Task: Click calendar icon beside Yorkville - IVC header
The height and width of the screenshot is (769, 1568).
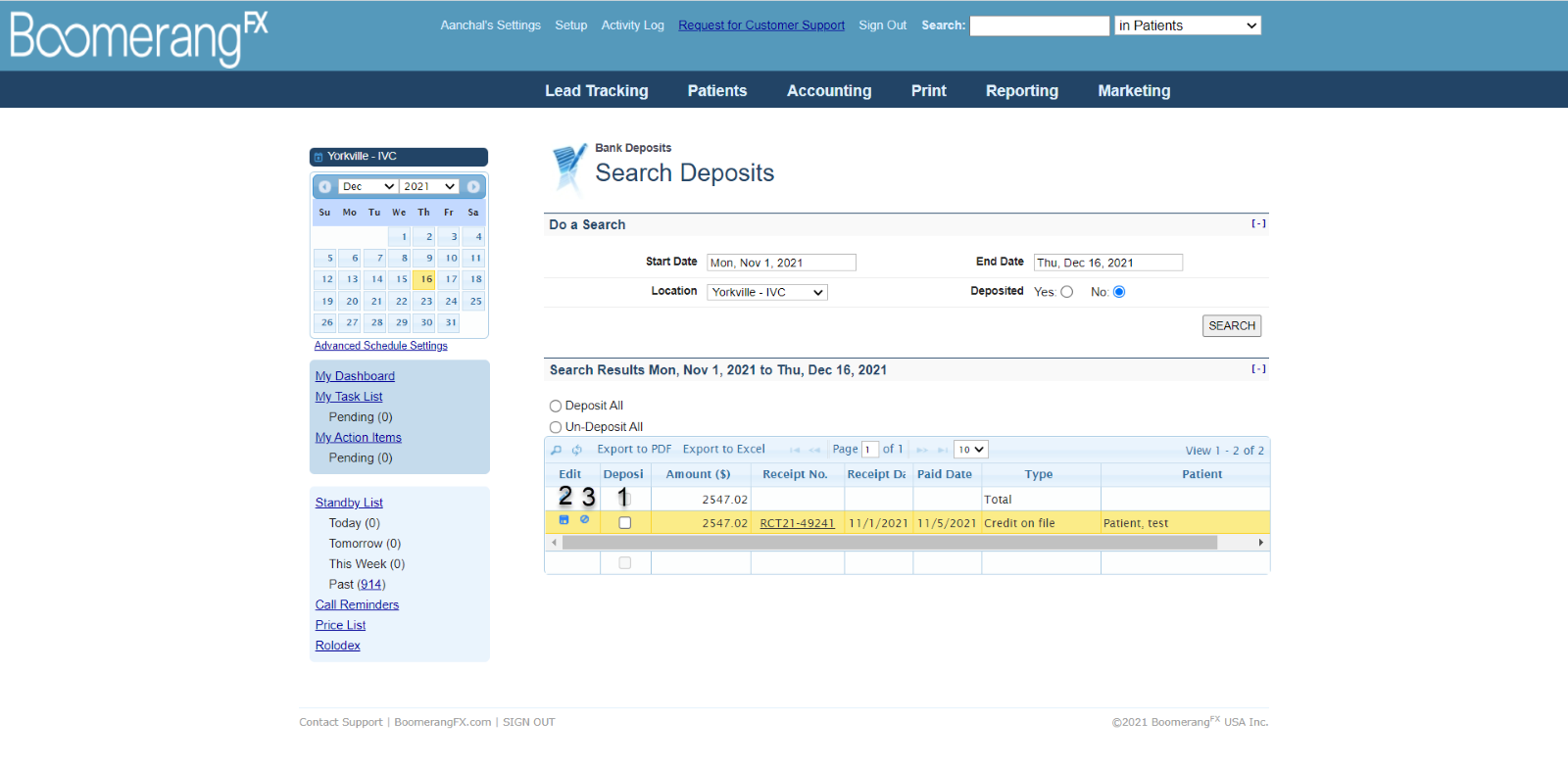Action: pos(318,157)
